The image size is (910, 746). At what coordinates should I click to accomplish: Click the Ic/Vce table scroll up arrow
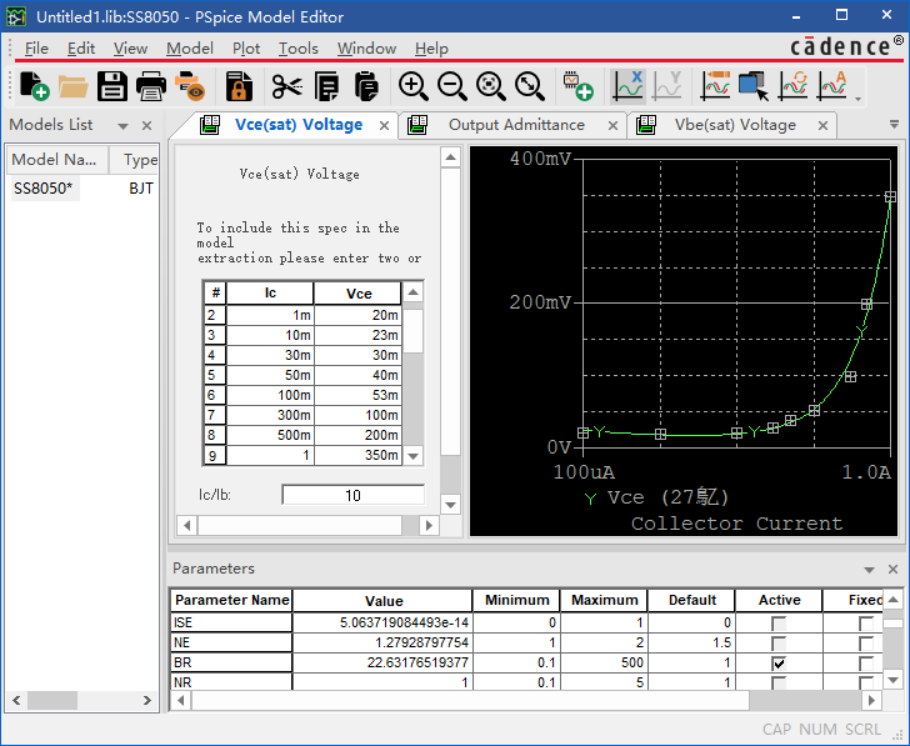413,292
